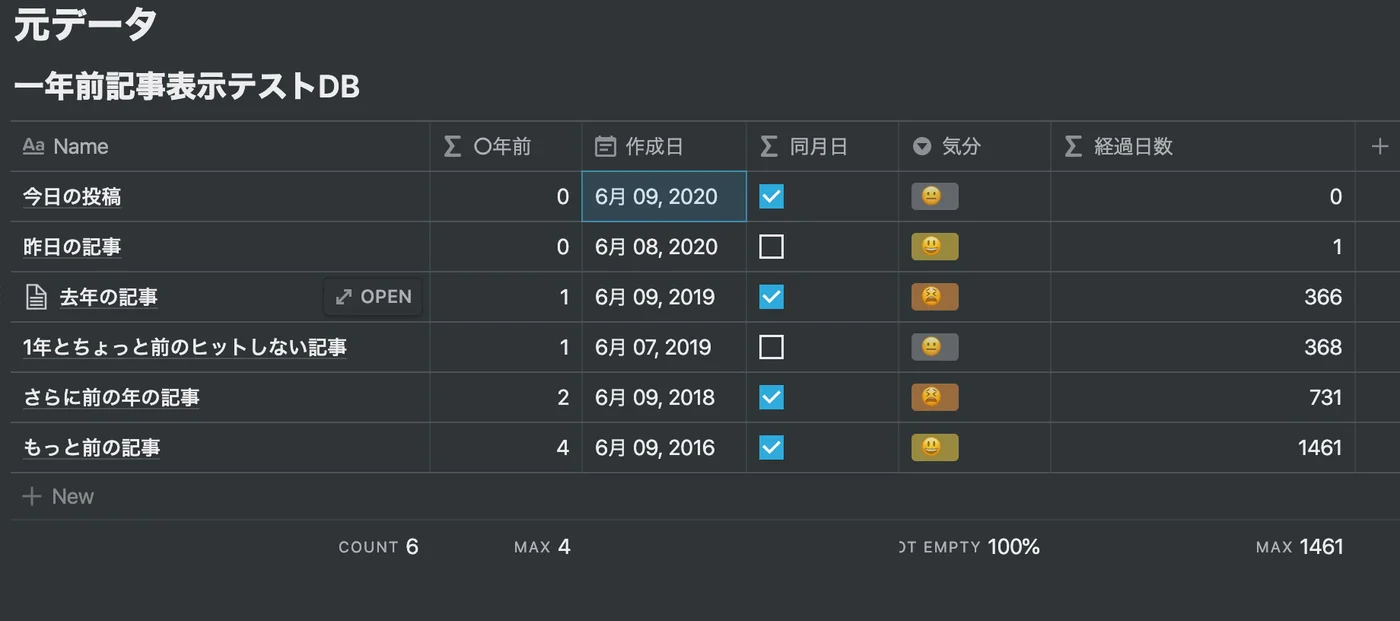Open the 気分 column header menu
The height and width of the screenshot is (621, 1400).
click(974, 147)
